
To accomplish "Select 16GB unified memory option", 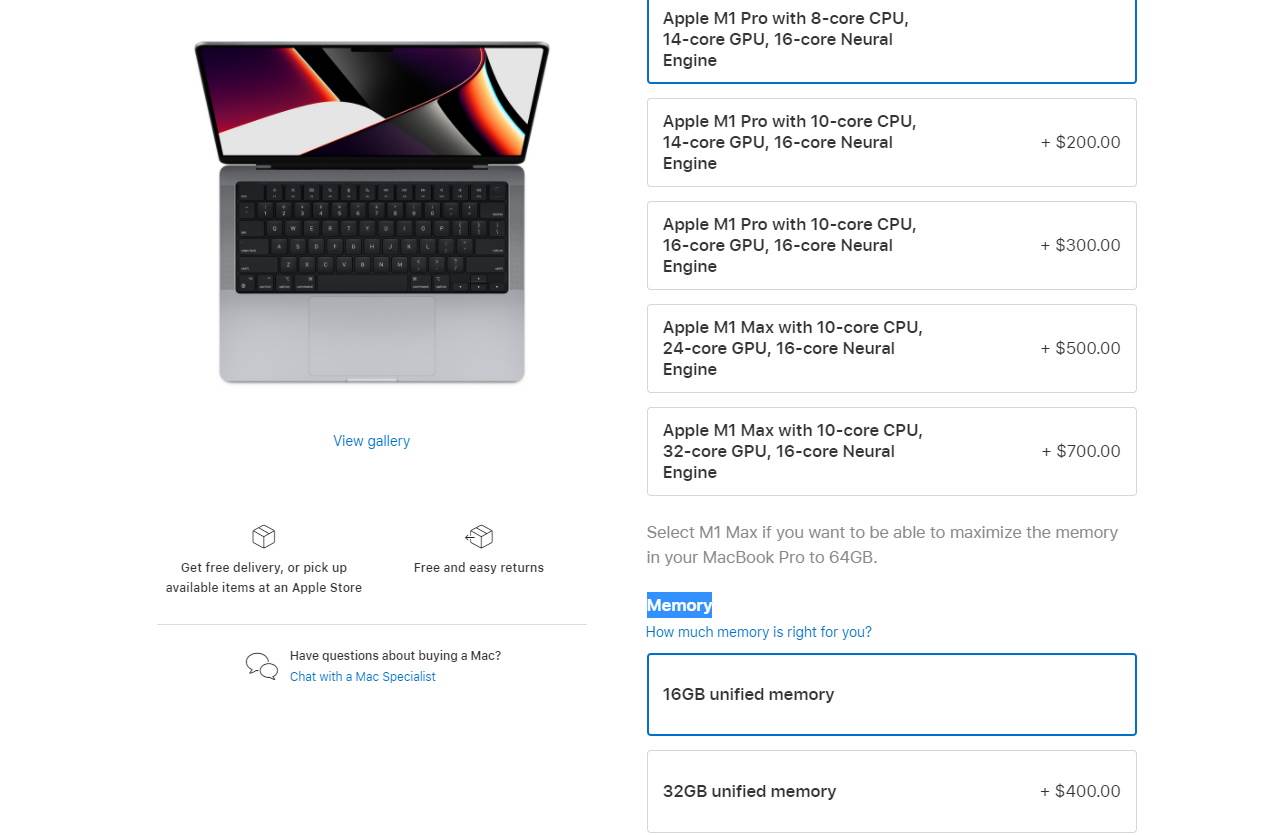I will click(891, 694).
